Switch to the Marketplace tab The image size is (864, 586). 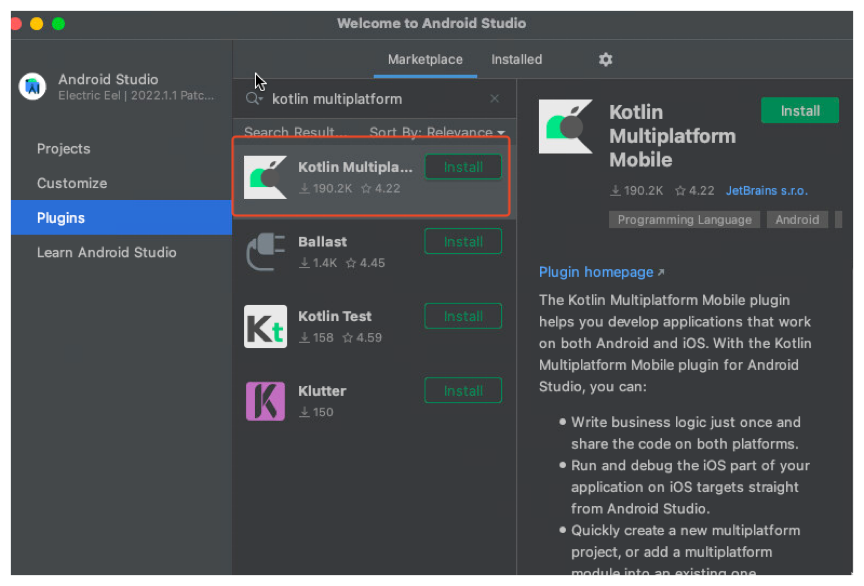(425, 60)
